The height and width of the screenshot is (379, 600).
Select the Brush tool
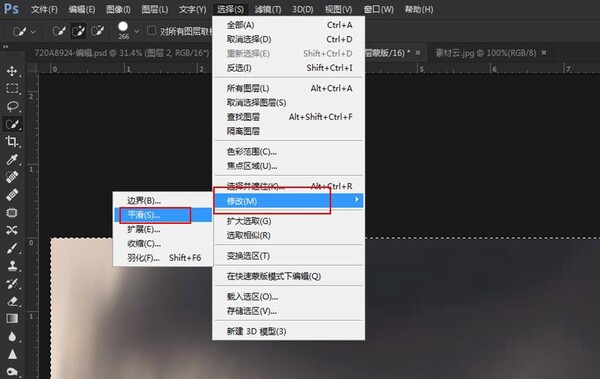pos(12,248)
